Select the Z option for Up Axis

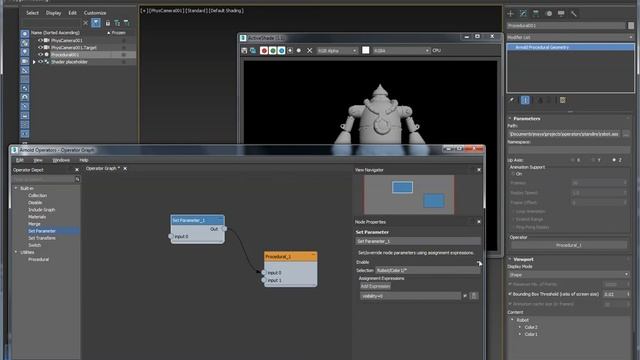(x=614, y=160)
